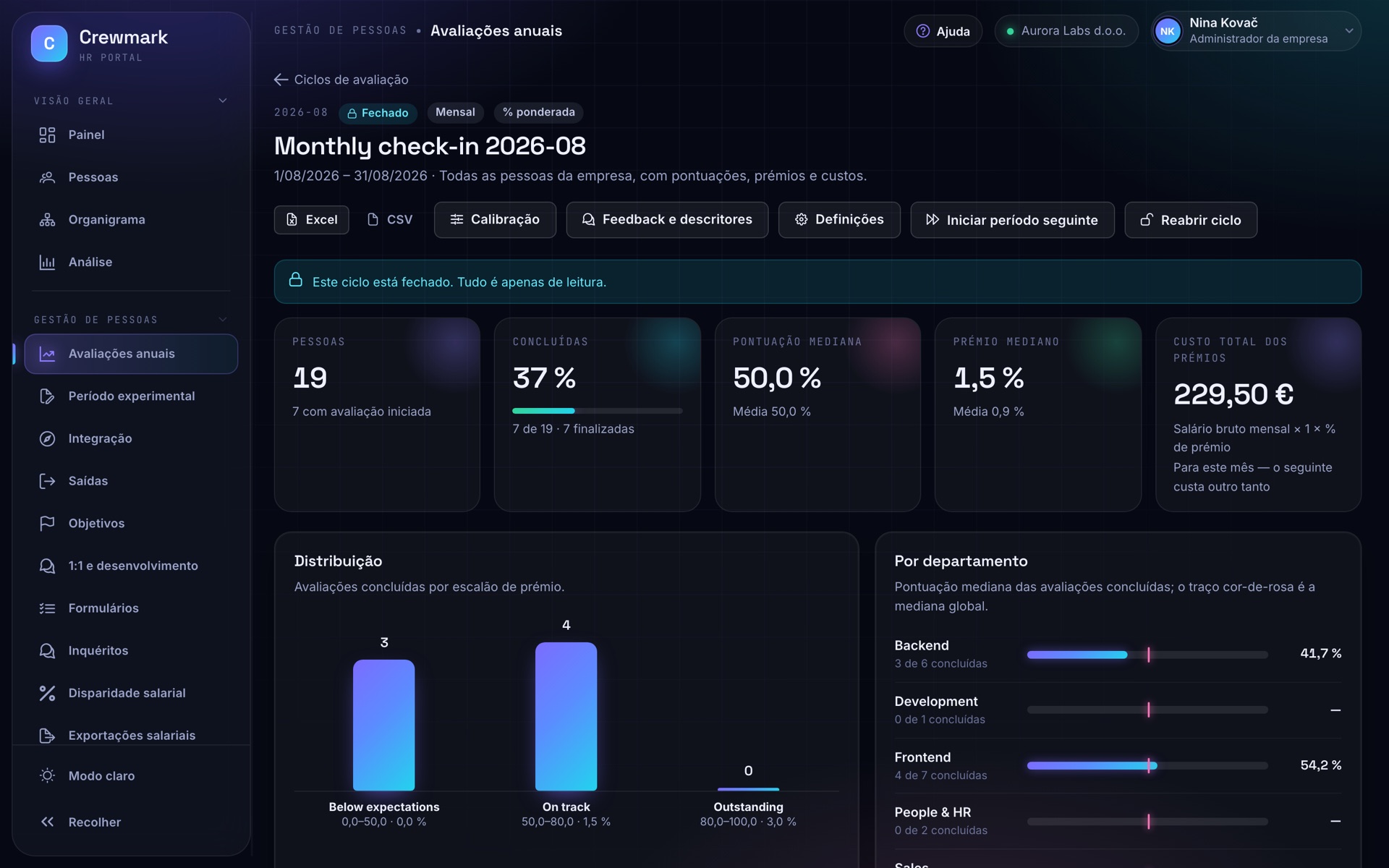The width and height of the screenshot is (1389, 868).
Task: Click the Crewmark logo icon
Action: point(49,43)
